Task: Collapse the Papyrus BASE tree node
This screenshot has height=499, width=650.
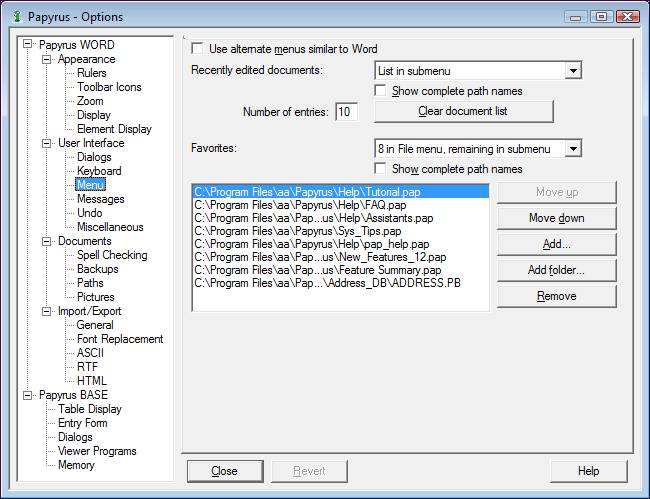Action: (x=27, y=395)
